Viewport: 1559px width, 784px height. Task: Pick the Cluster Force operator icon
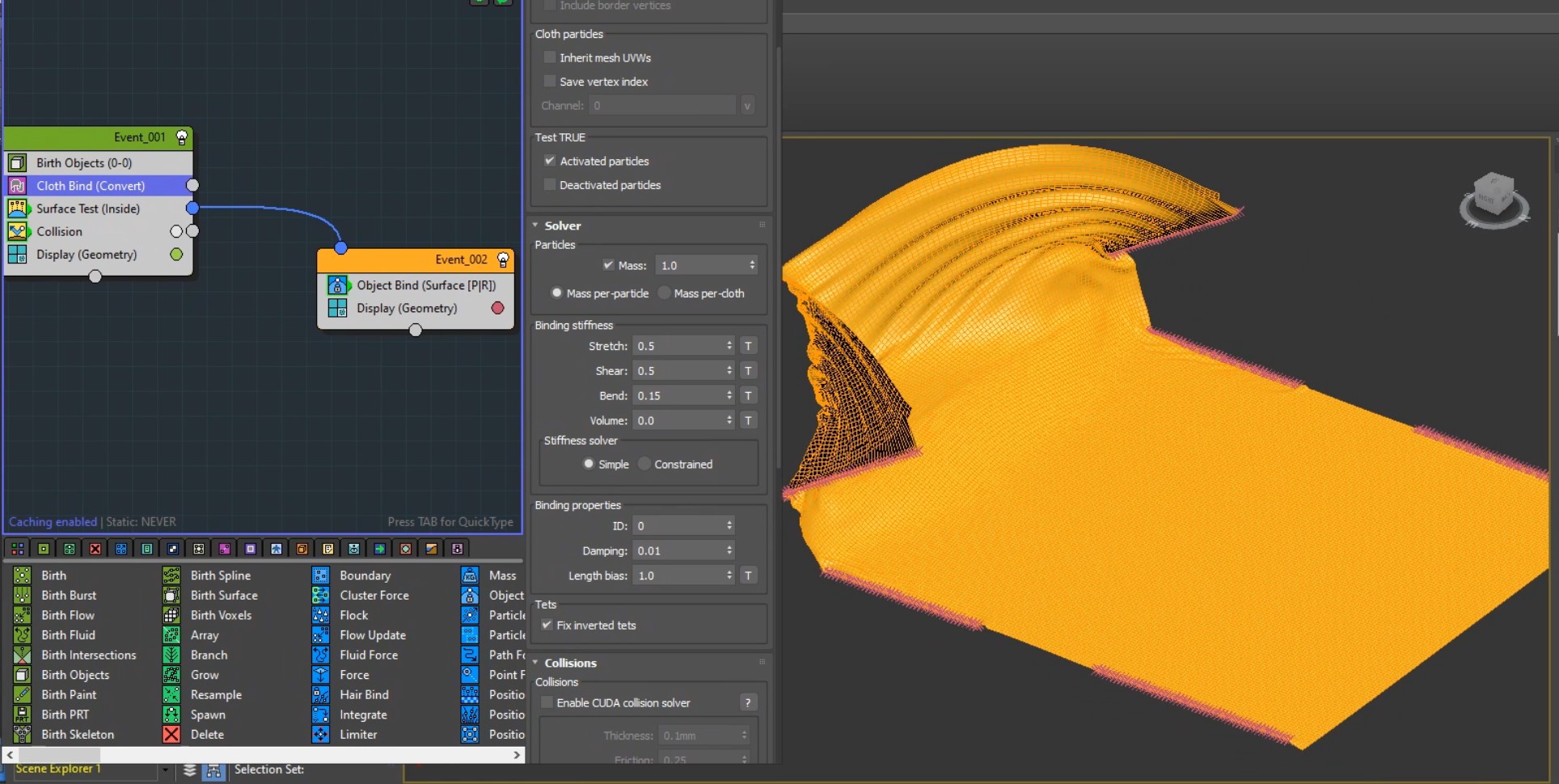pyautogui.click(x=321, y=596)
